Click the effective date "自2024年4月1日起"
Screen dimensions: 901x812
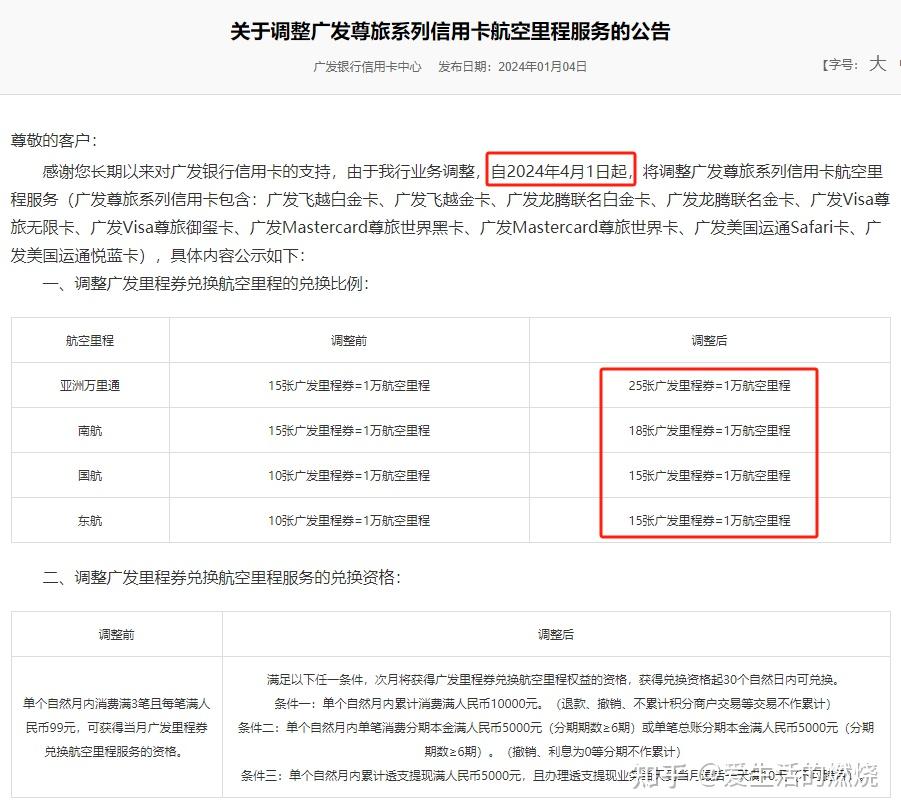coord(561,171)
